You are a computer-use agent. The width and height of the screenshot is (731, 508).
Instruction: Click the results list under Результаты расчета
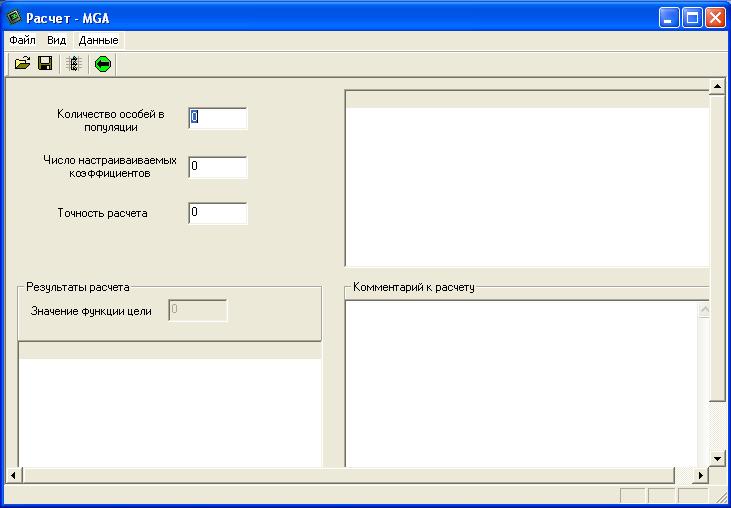pos(170,410)
